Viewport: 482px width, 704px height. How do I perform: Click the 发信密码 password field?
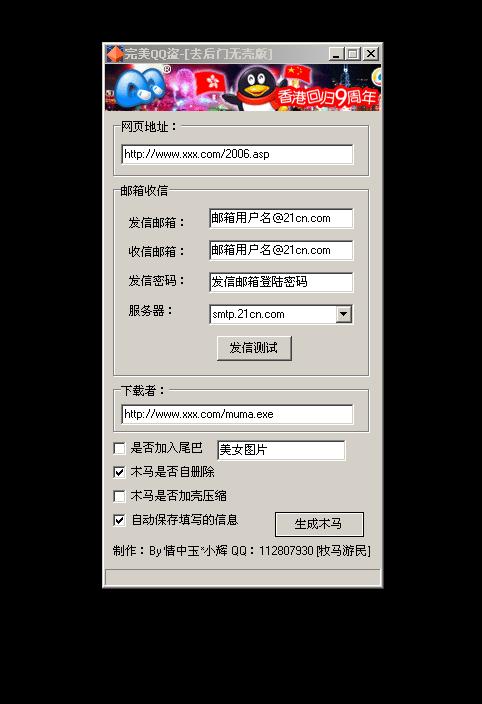point(281,282)
